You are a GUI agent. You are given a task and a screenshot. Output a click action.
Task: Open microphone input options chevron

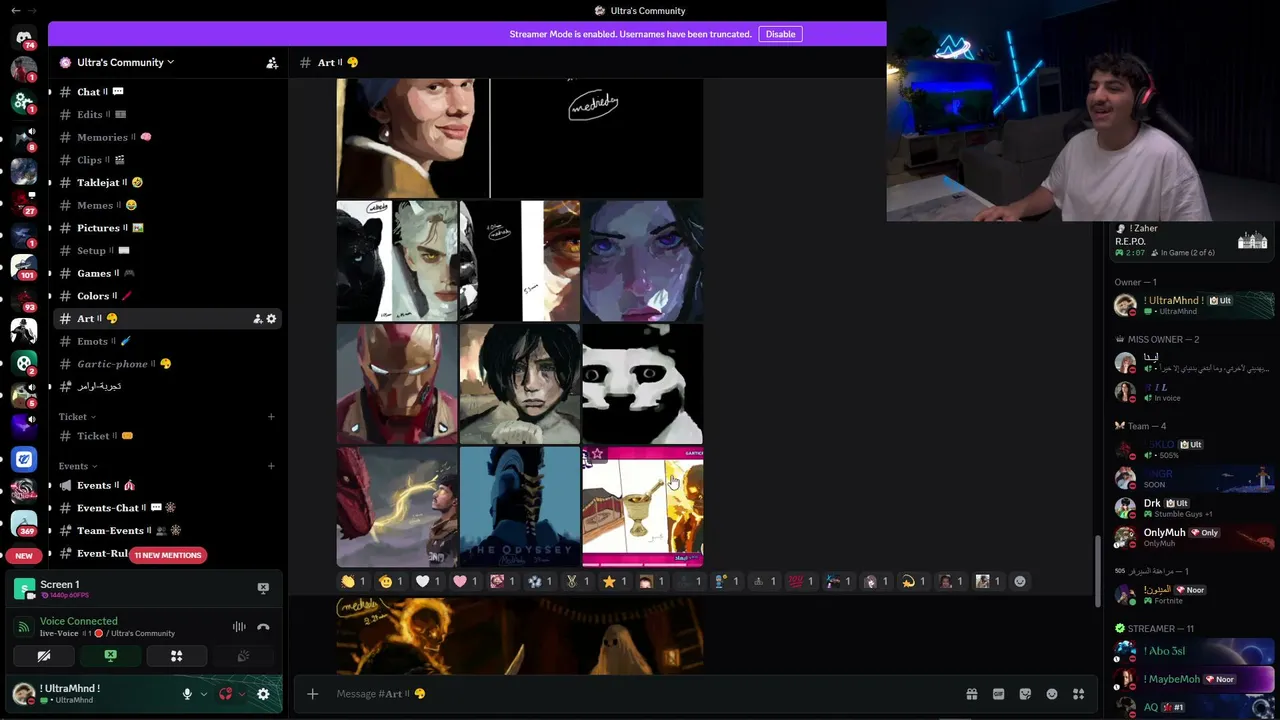(x=203, y=694)
